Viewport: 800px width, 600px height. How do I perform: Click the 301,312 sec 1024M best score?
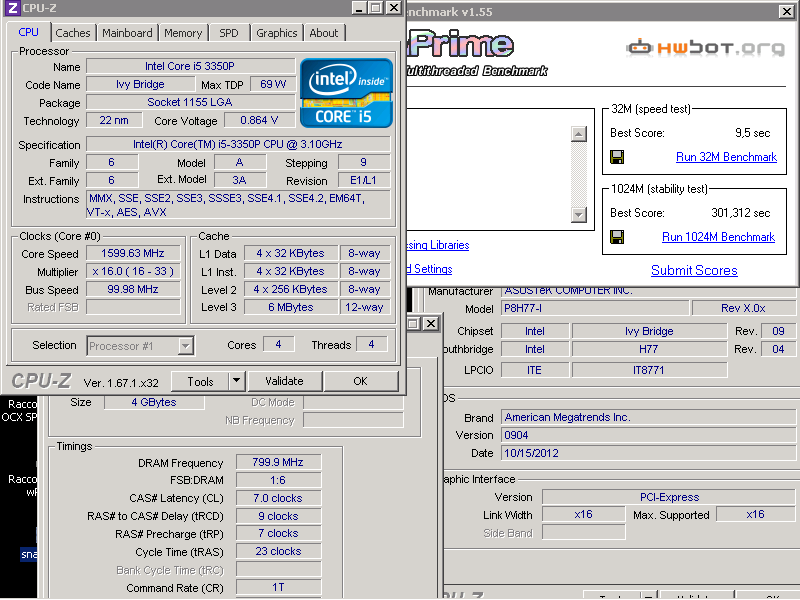point(741,213)
